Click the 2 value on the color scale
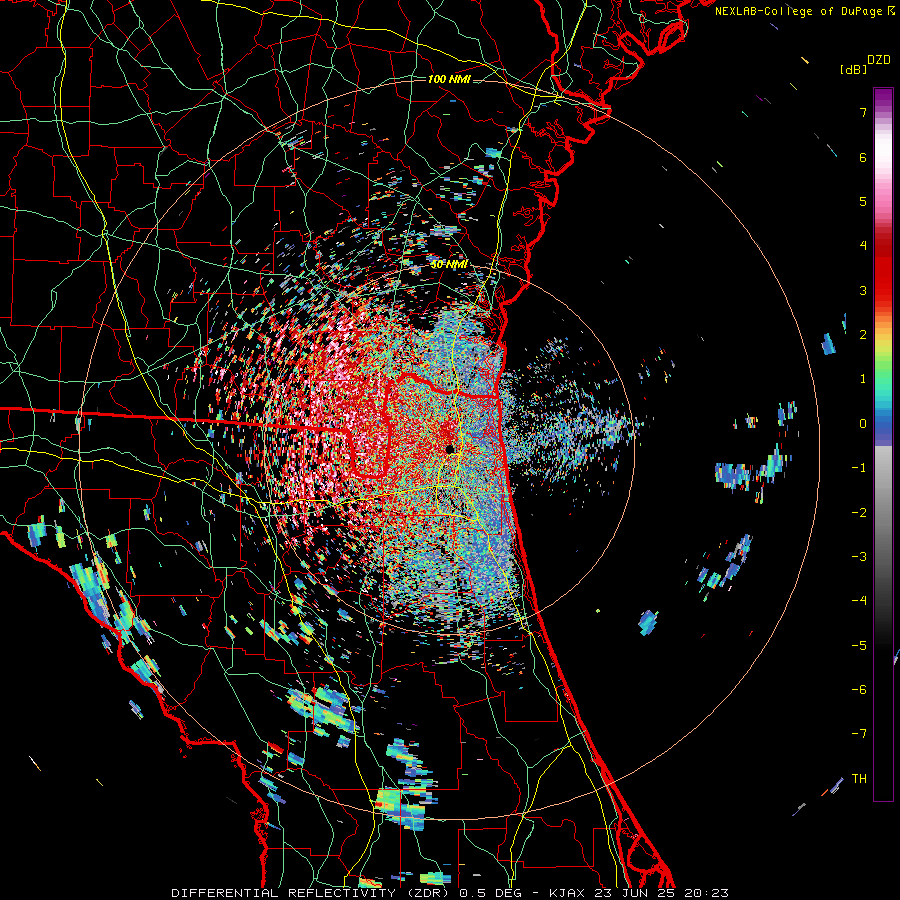900x900 pixels. pyautogui.click(x=863, y=335)
